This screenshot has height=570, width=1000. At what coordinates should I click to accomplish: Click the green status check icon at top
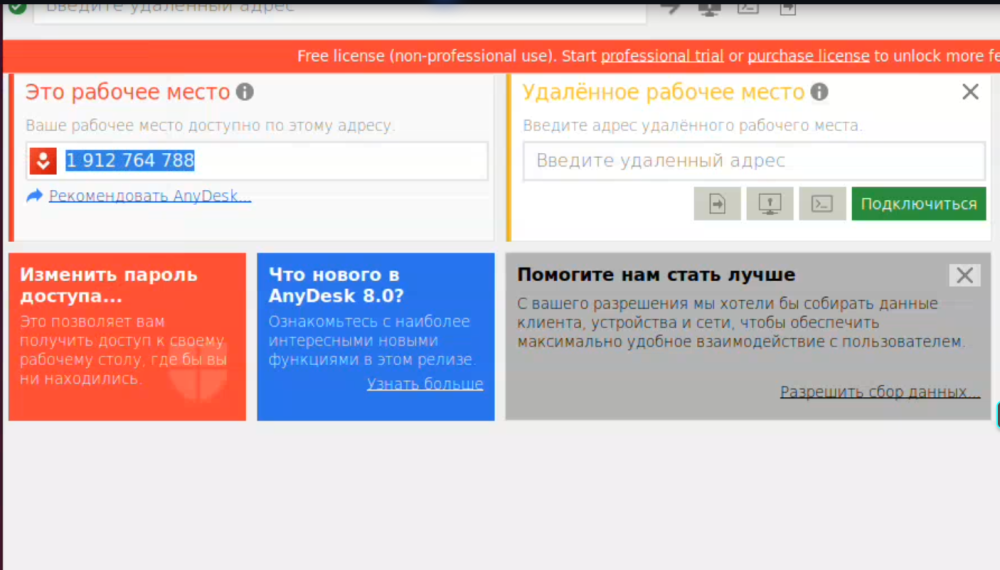tap(18, 7)
